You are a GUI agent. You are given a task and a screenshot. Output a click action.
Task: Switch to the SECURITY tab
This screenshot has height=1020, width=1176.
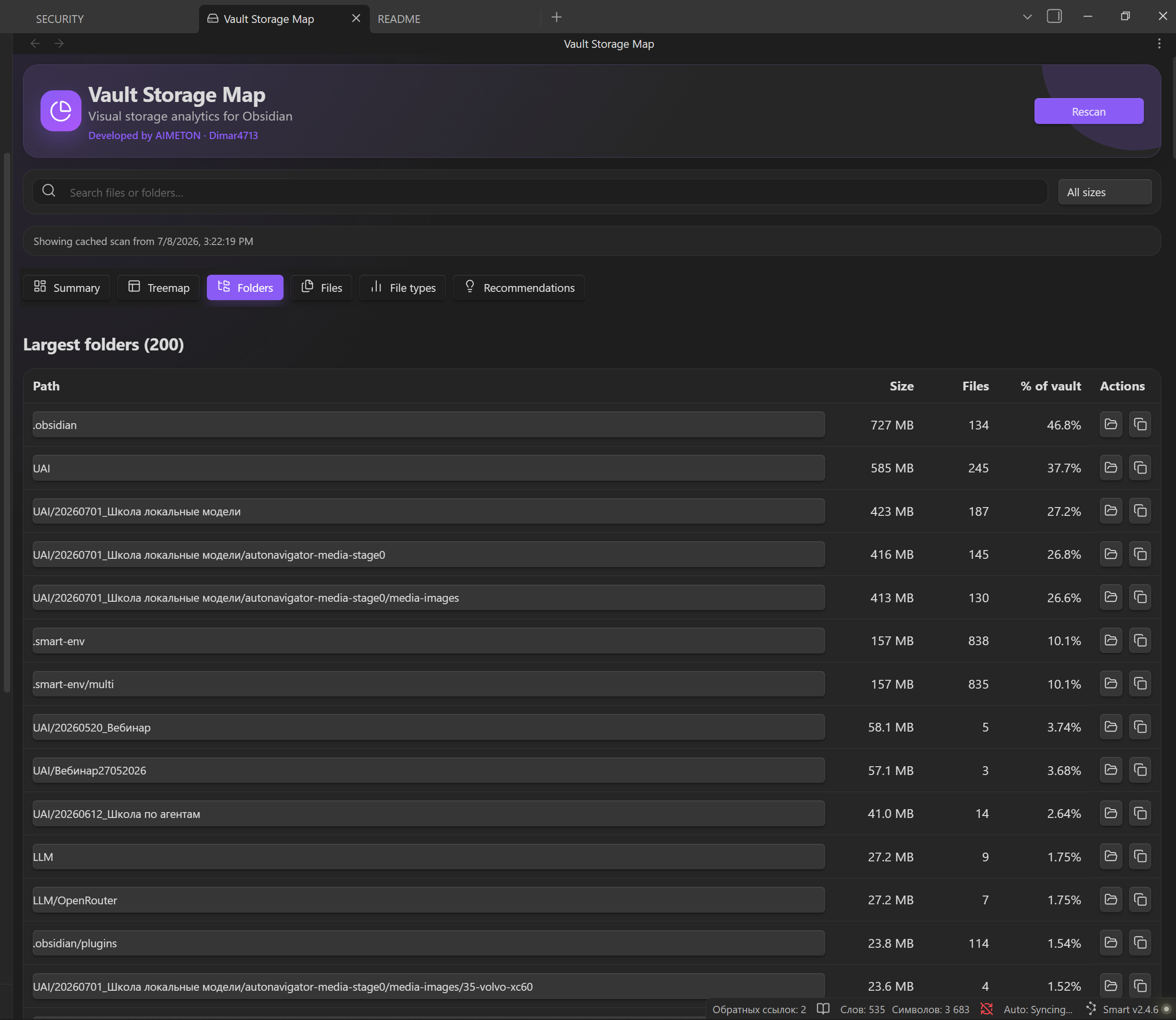pyautogui.click(x=60, y=19)
